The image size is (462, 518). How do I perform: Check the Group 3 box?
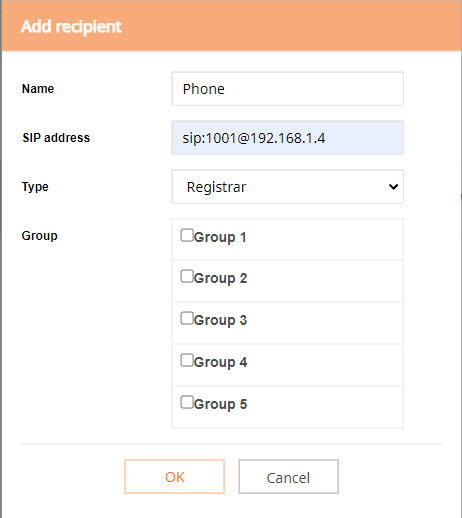[x=187, y=318]
